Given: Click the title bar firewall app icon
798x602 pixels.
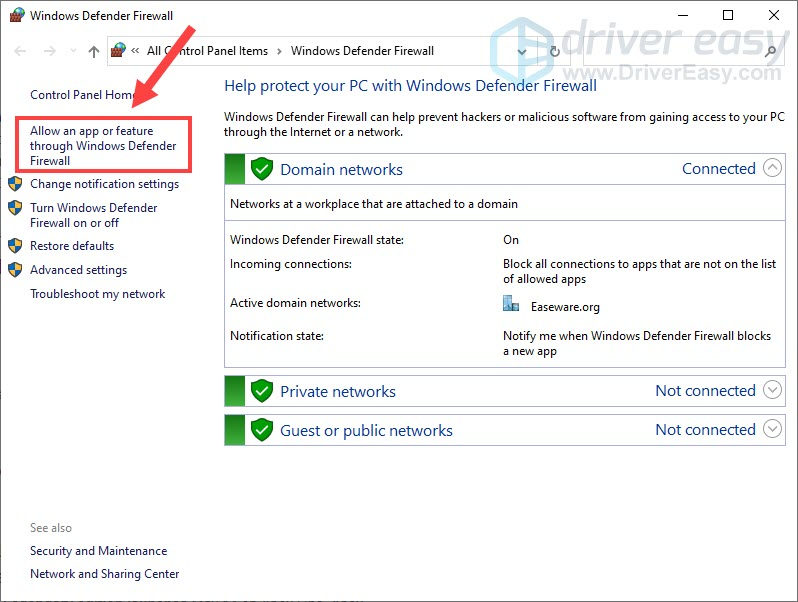Looking at the screenshot, I should (x=17, y=15).
